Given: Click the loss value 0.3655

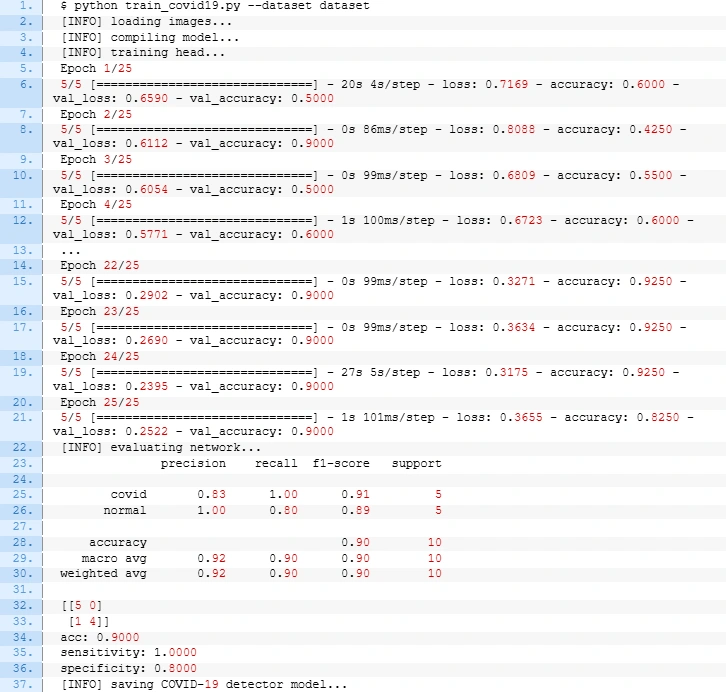Looking at the screenshot, I should click(x=521, y=418).
